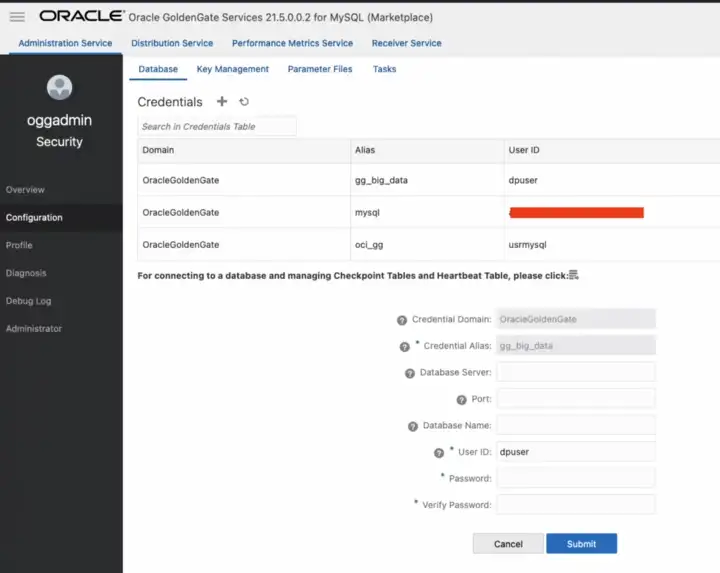Select the gg_big_data alias cell
Image resolution: width=720 pixels, height=573 pixels.
[x=427, y=180]
